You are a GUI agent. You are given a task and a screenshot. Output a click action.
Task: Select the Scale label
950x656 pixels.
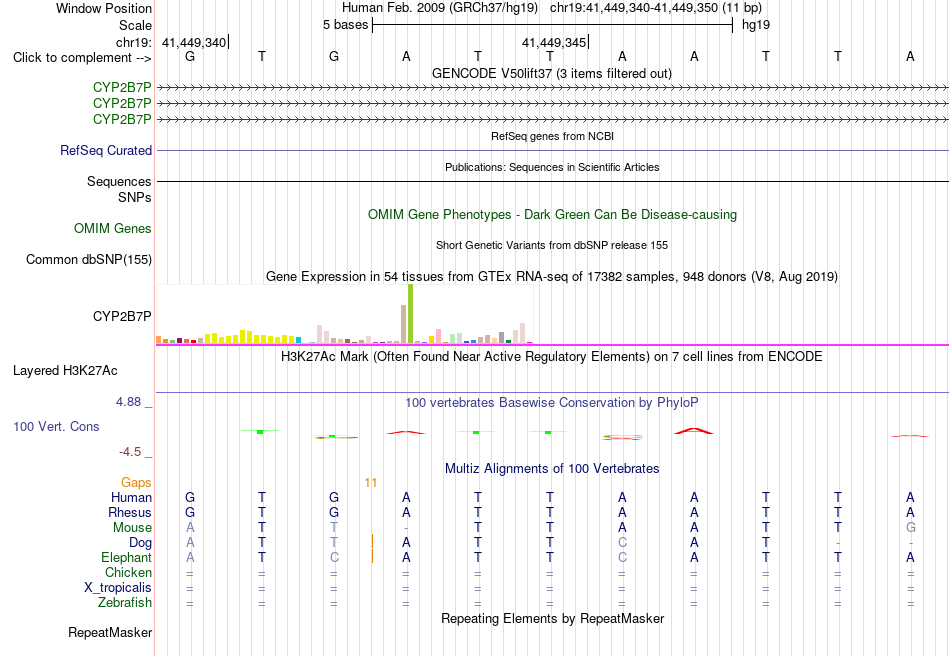pyautogui.click(x=135, y=25)
